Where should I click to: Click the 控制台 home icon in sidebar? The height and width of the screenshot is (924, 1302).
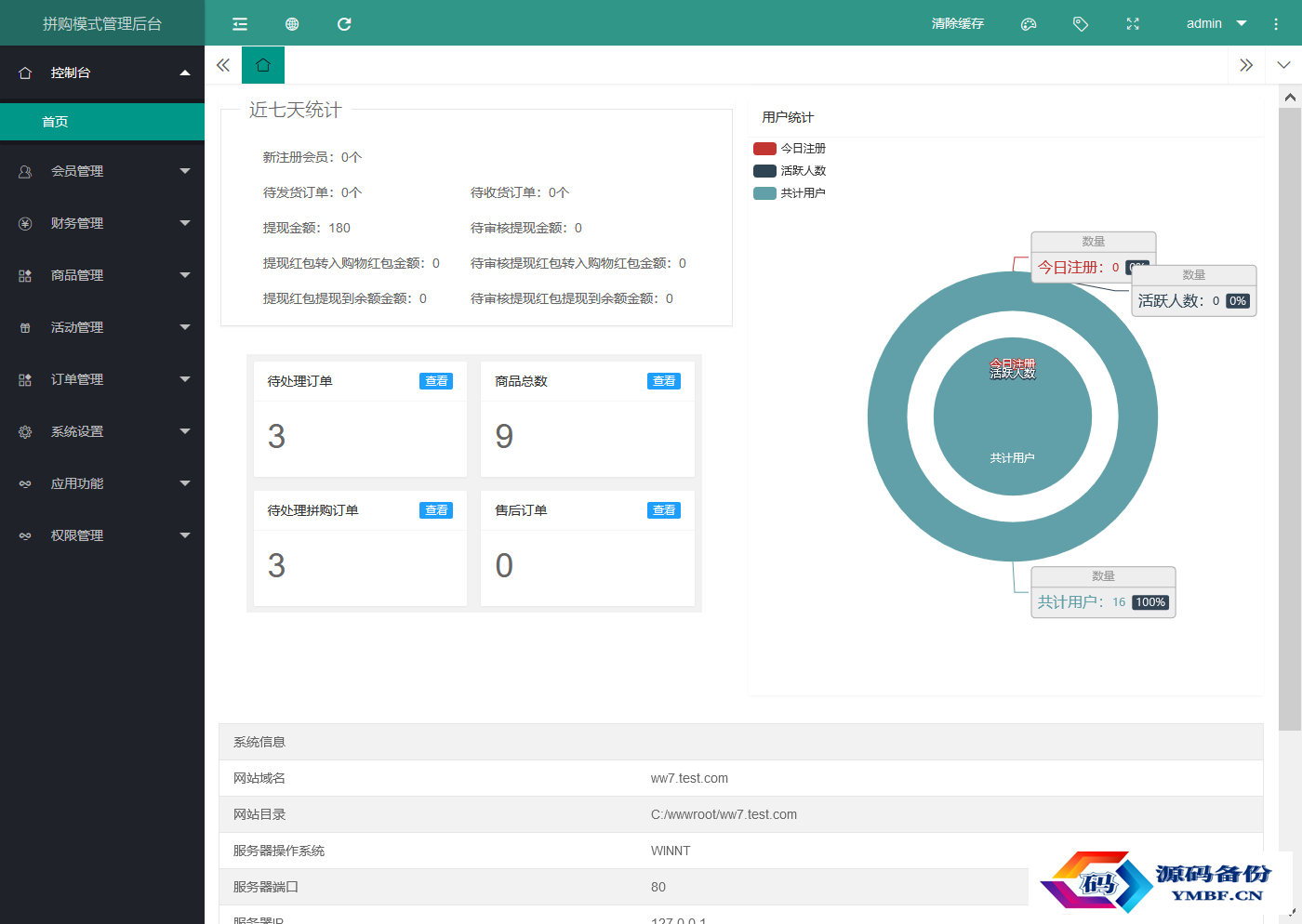coord(25,73)
